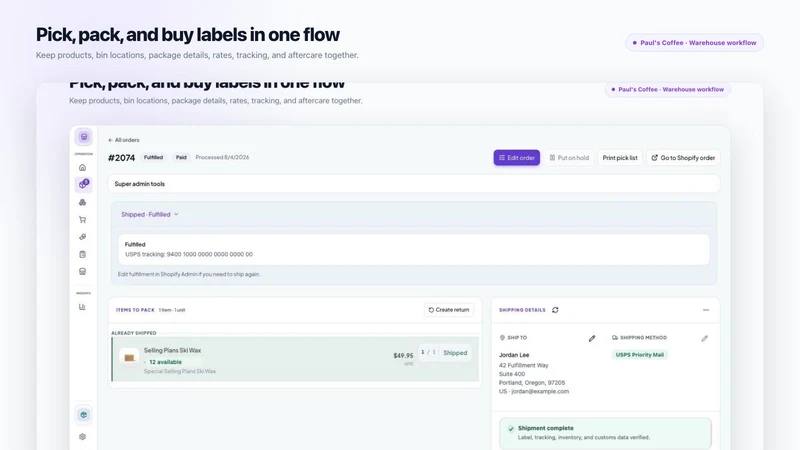Open the tag icon below the cart icon
The width and height of the screenshot is (800, 450).
click(82, 237)
